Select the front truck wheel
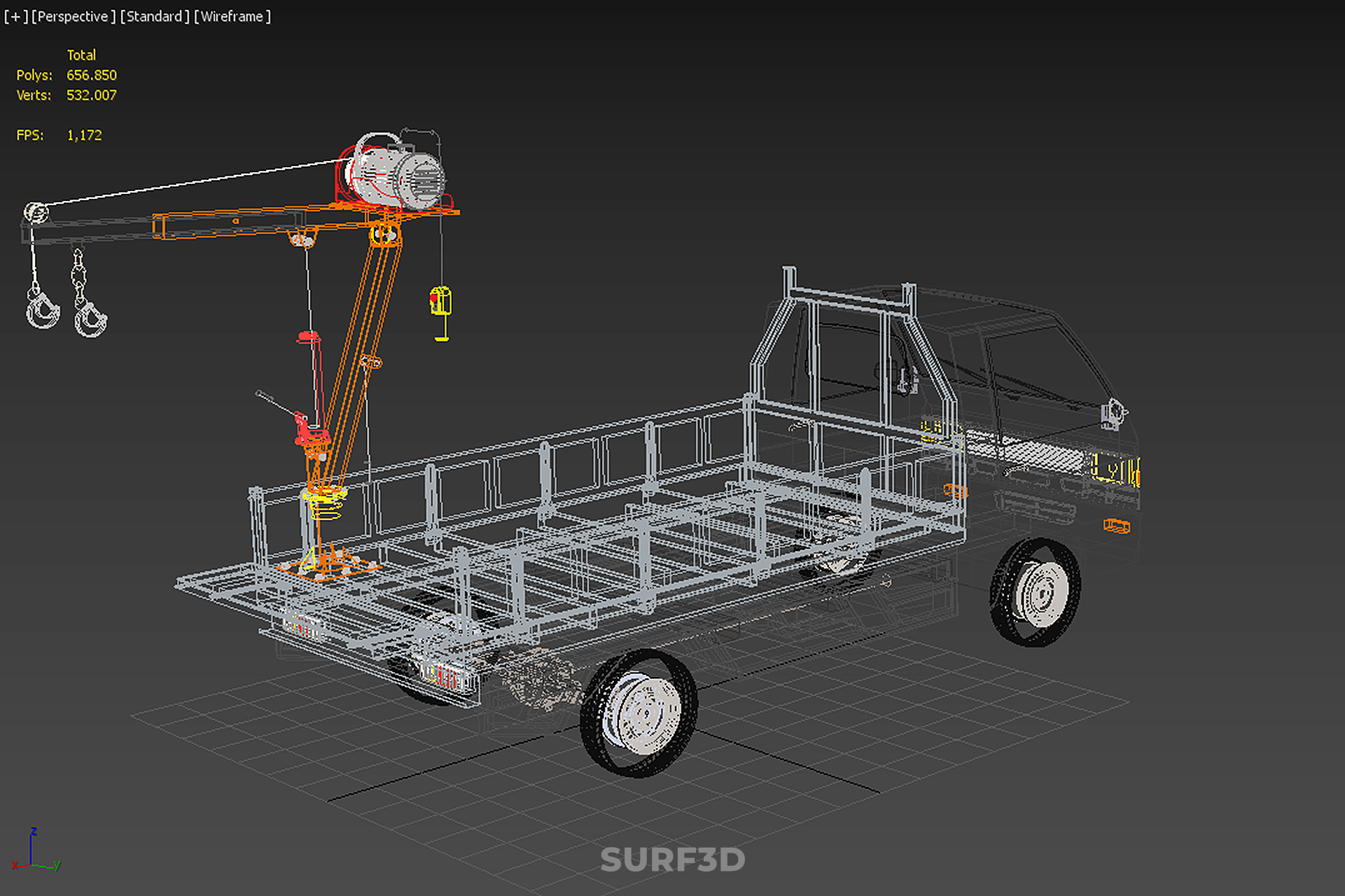 click(1036, 594)
